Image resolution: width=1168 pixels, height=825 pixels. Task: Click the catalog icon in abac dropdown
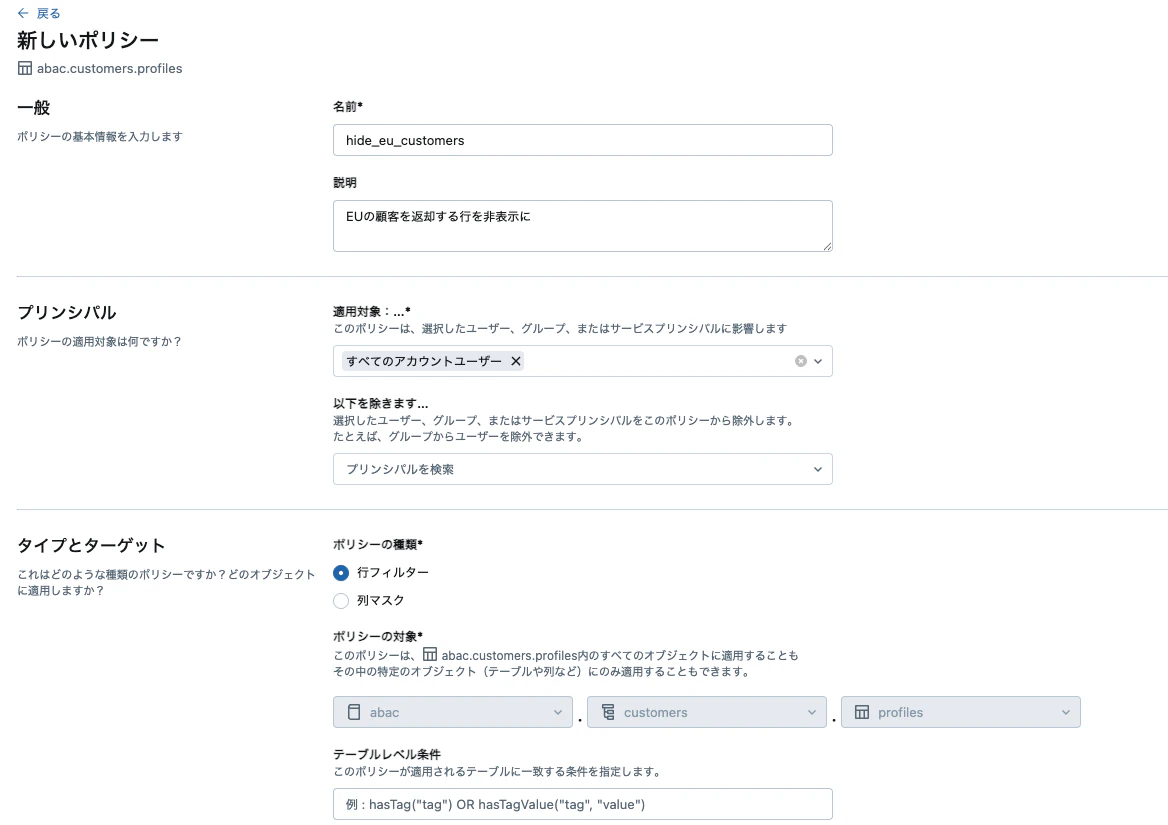tap(355, 712)
